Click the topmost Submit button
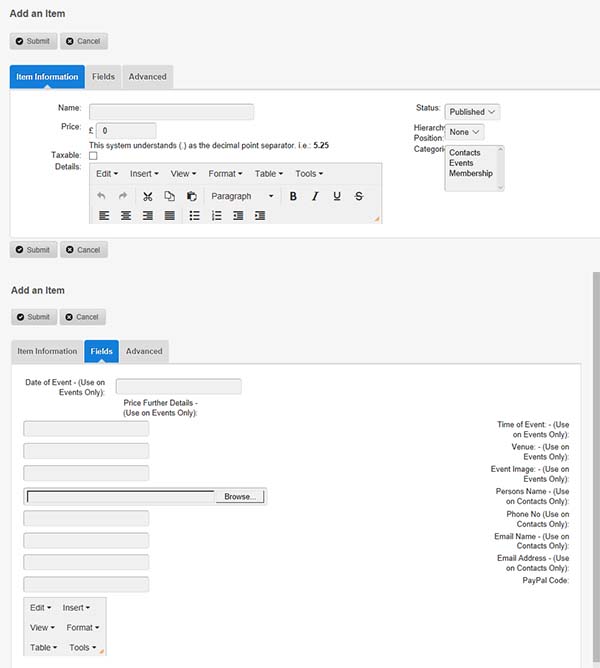 (x=32, y=41)
